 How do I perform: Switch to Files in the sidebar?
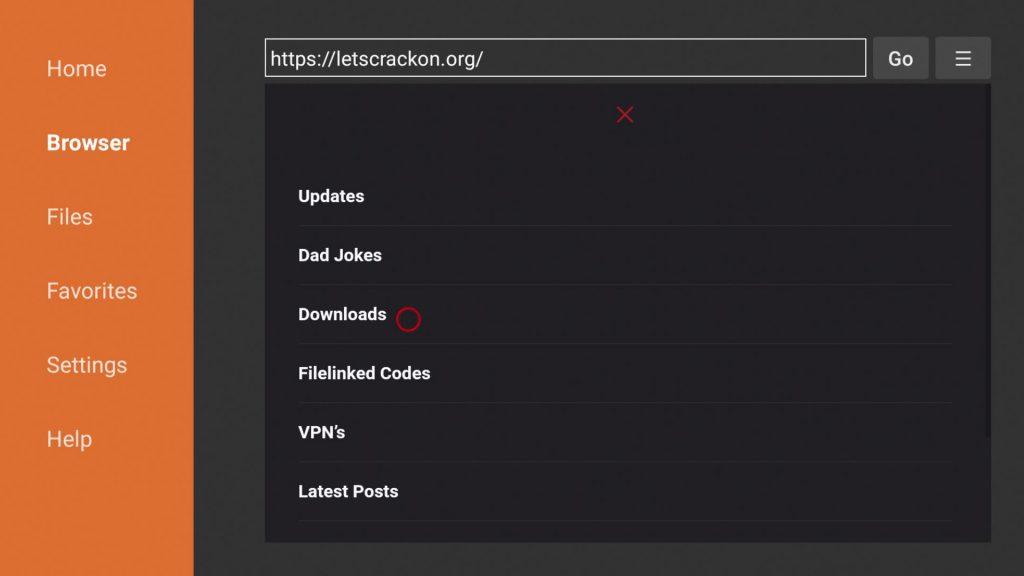[69, 217]
